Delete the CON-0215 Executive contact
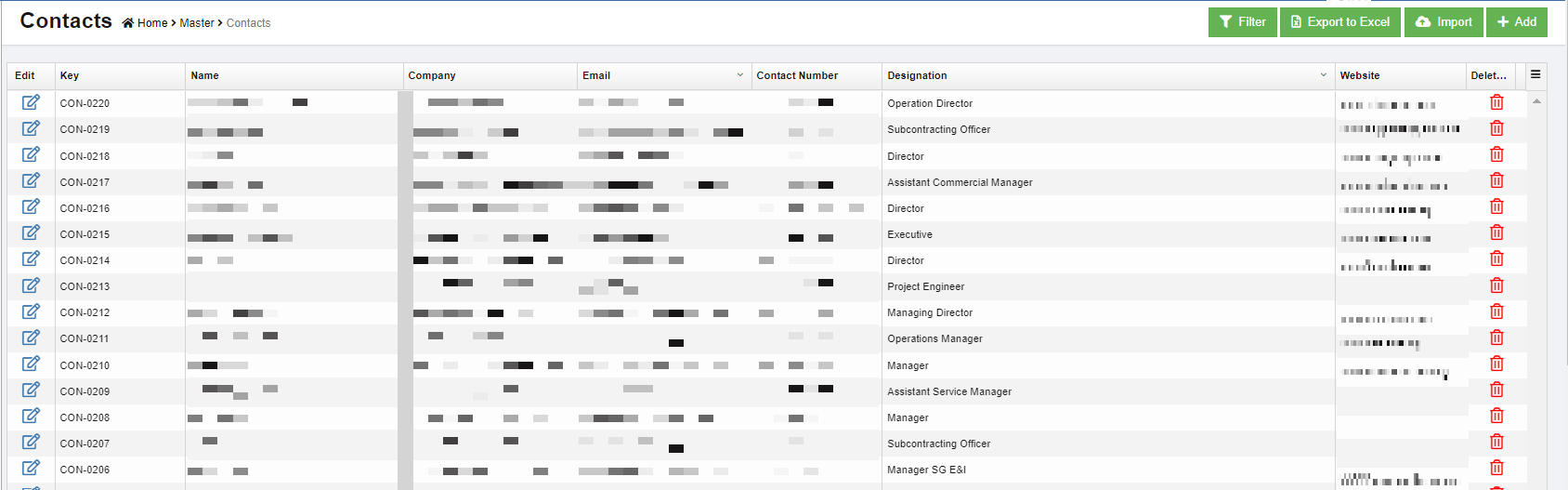The width and height of the screenshot is (1568, 490). tap(1496, 232)
